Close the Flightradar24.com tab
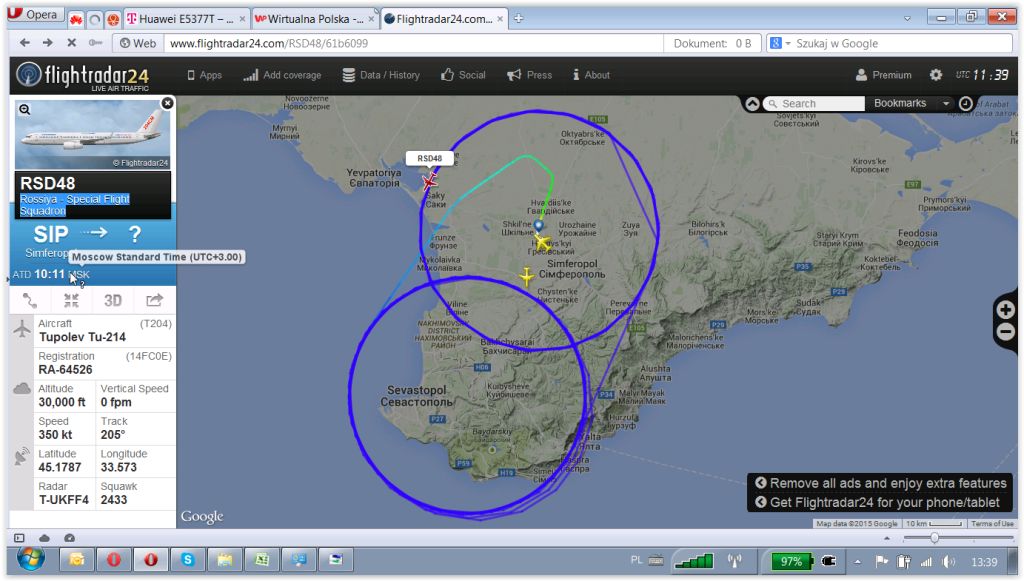Screen dimensions: 1024x581 pyautogui.click(x=500, y=19)
